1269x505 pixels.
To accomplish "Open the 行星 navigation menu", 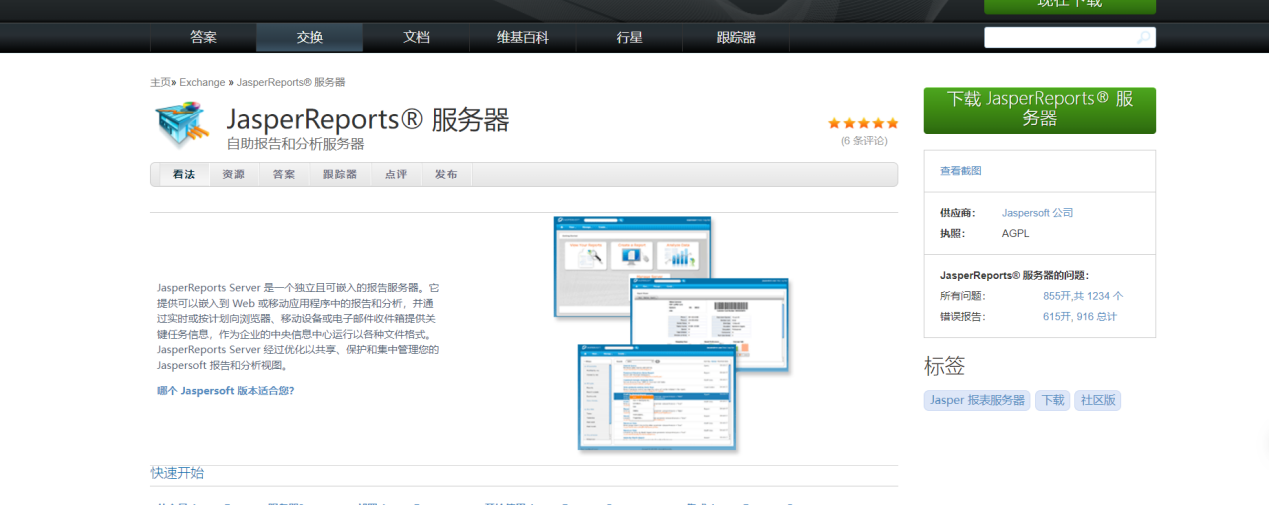I will click(629, 38).
